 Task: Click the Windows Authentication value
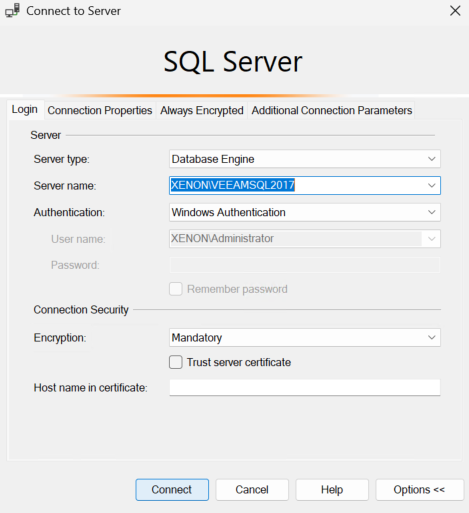(228, 212)
